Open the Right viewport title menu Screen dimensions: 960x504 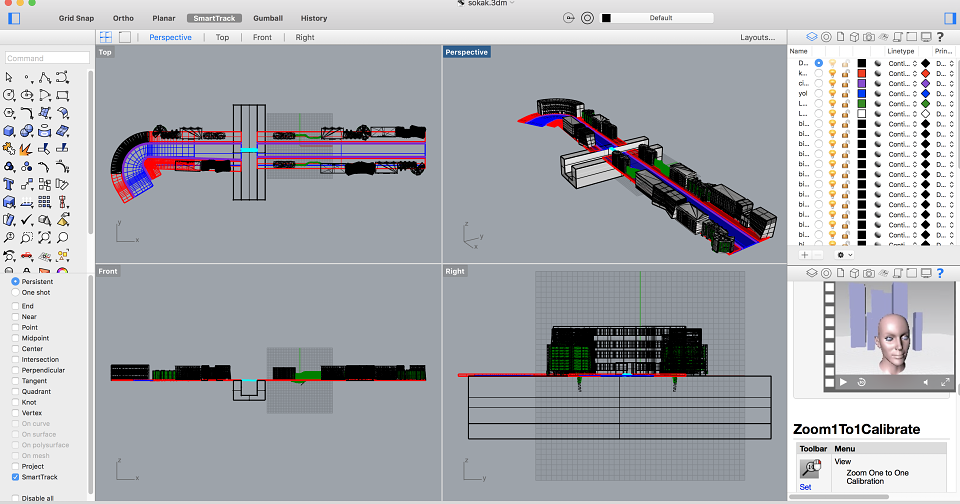[x=455, y=271]
